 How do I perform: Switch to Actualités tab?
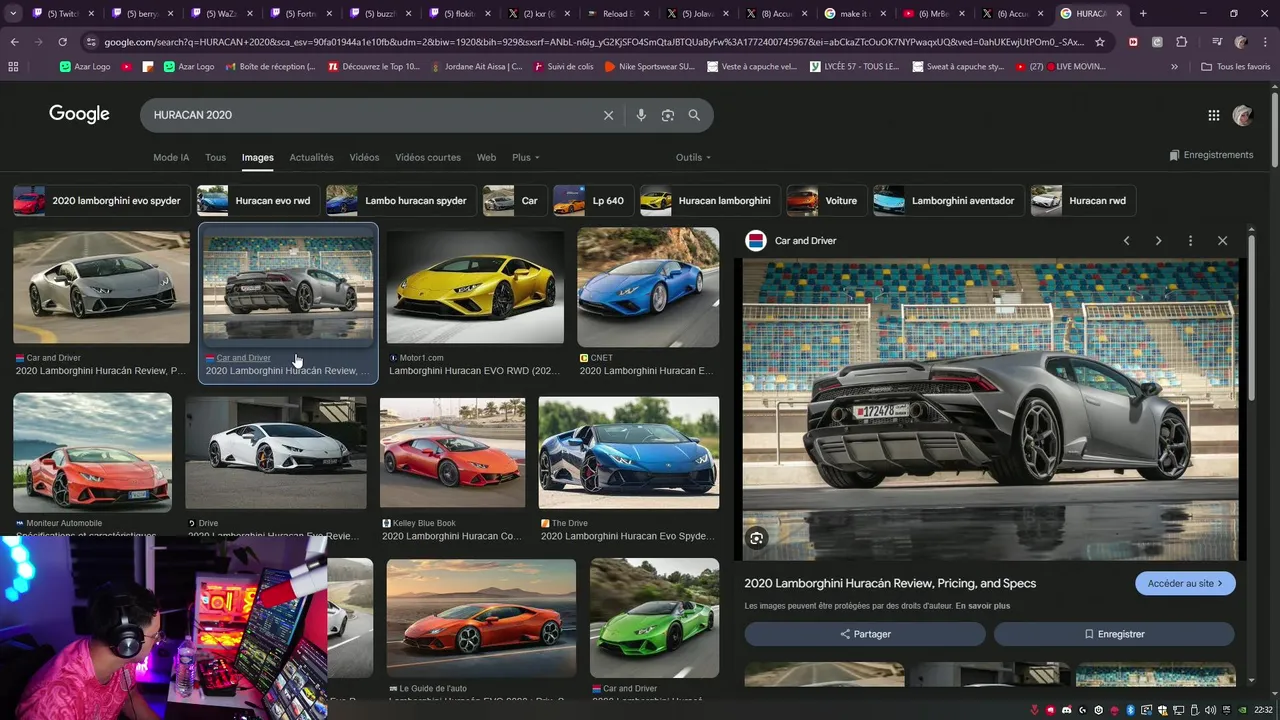tap(311, 158)
